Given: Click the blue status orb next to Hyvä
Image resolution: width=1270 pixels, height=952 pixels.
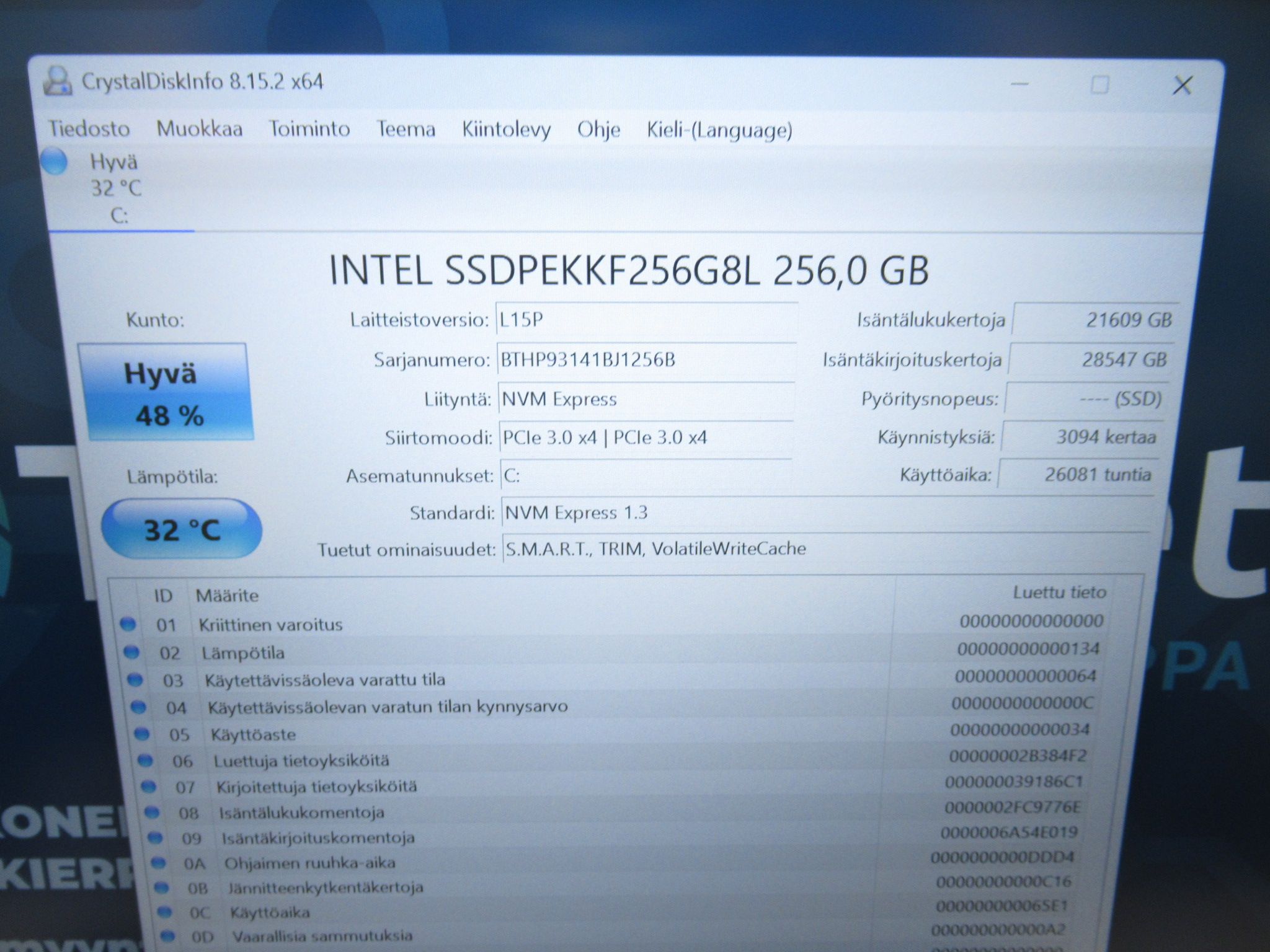Looking at the screenshot, I should click(54, 162).
